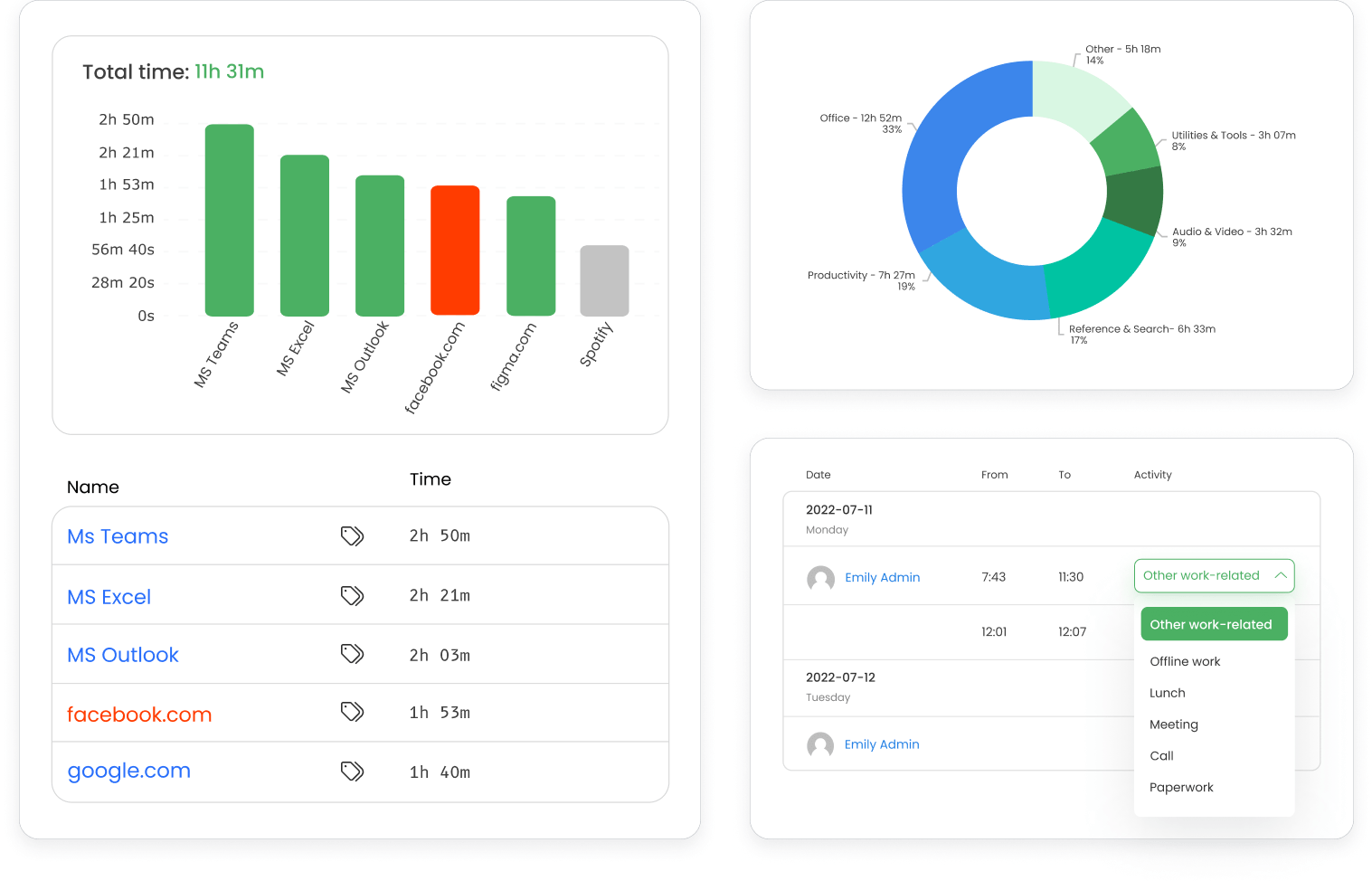Click the 2022-07-12 date heading
1372x890 pixels.
[840, 677]
